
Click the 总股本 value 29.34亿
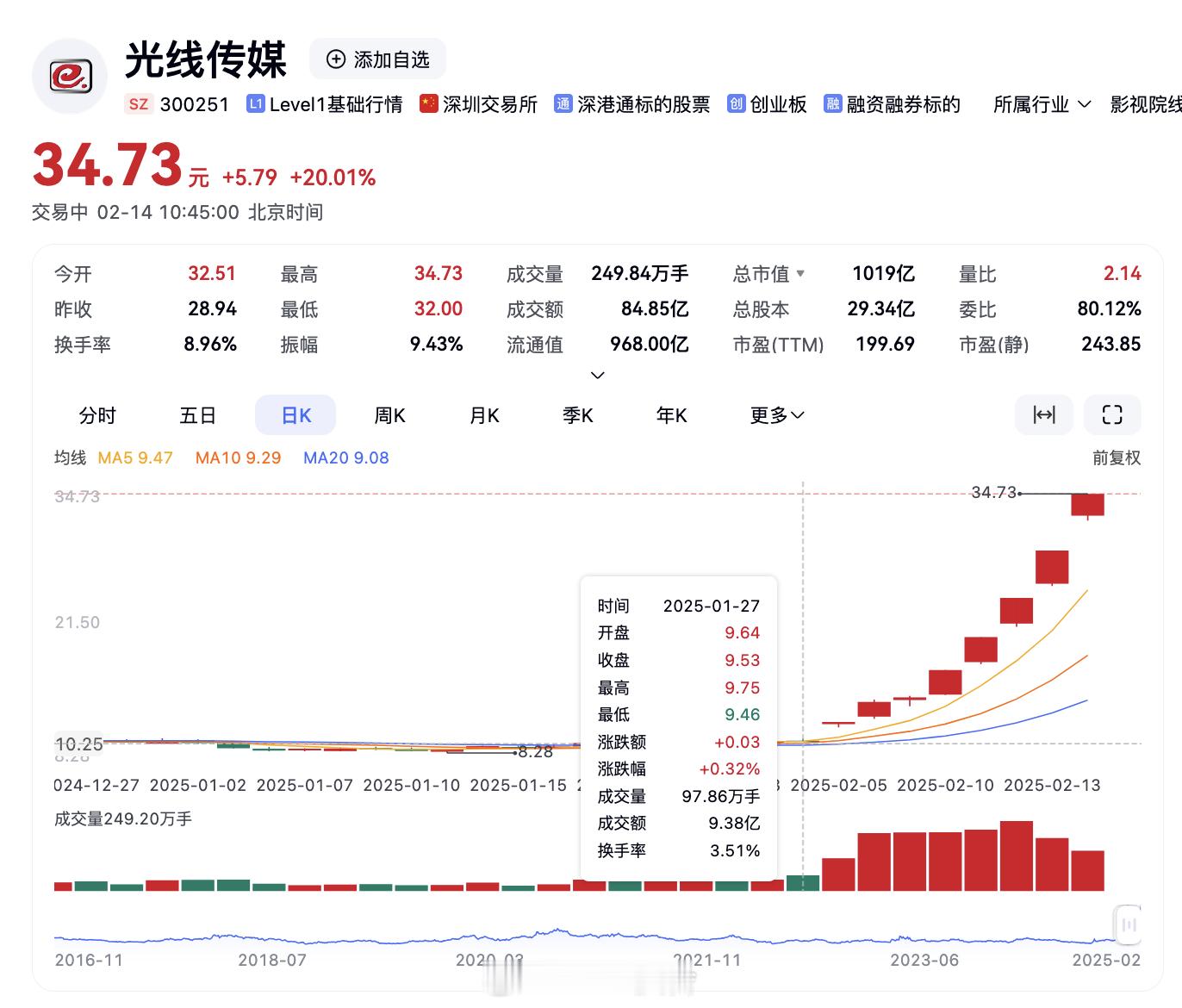881,308
